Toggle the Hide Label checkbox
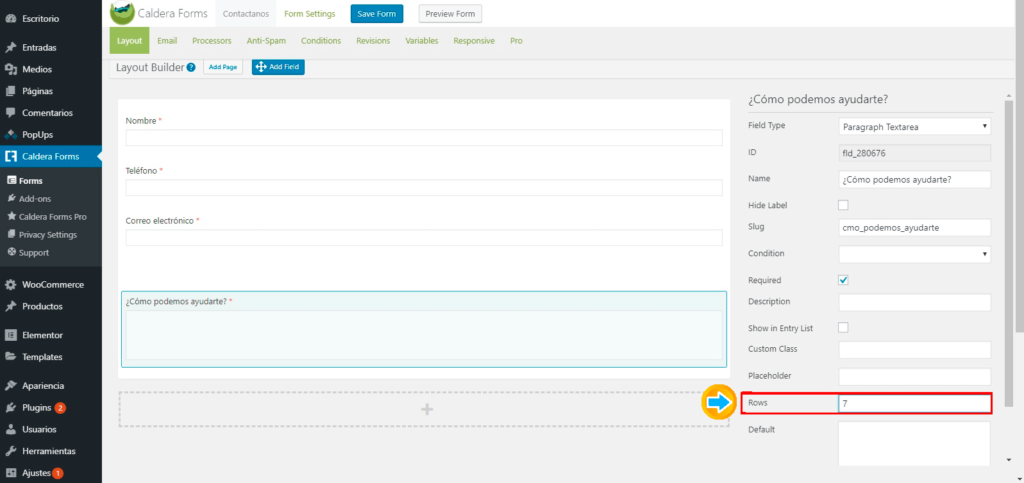Viewport: 1024px width, 483px height. [843, 205]
